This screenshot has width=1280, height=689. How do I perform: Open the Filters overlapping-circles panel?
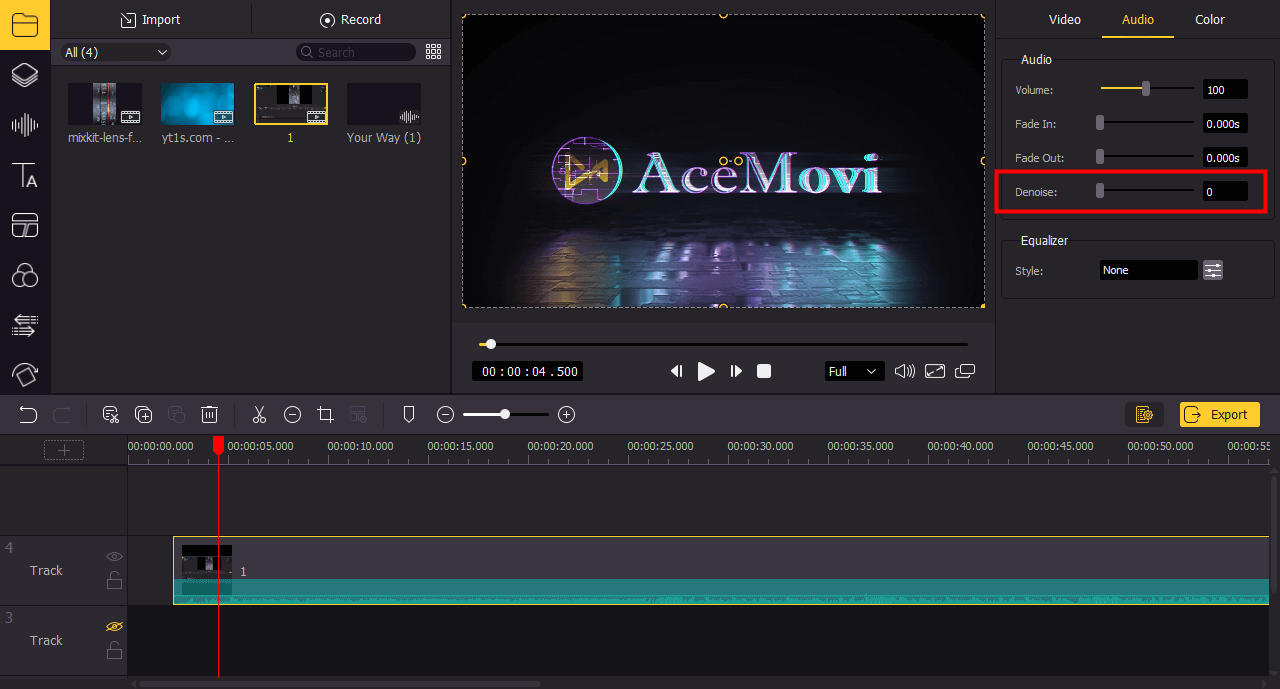pos(25,275)
